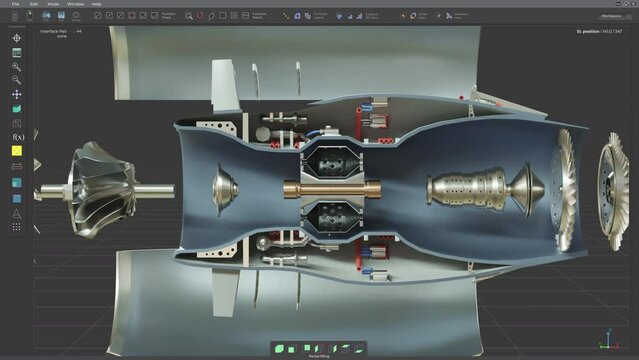Click the blue save disk icon in toolbar
The height and width of the screenshot is (360, 639).
point(61,16)
